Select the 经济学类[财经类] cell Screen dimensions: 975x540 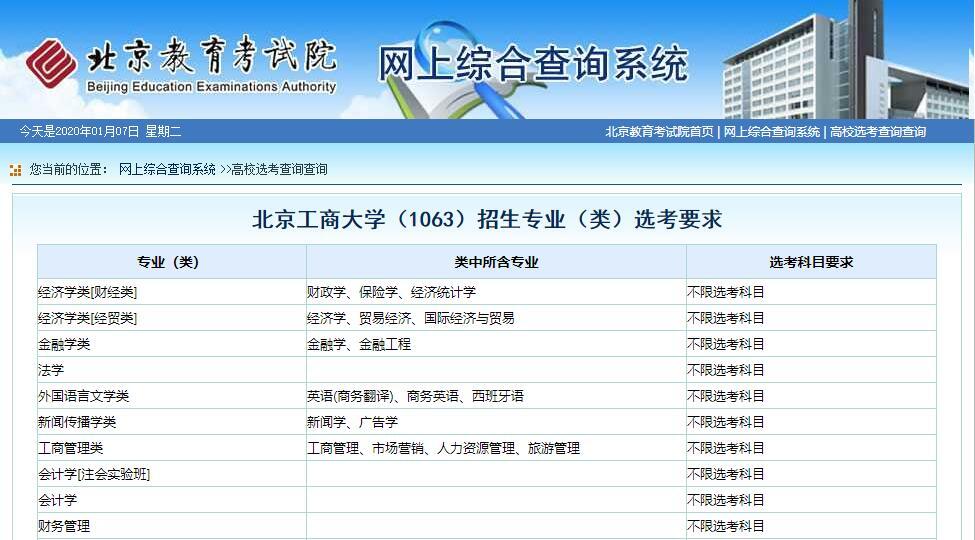[172, 292]
